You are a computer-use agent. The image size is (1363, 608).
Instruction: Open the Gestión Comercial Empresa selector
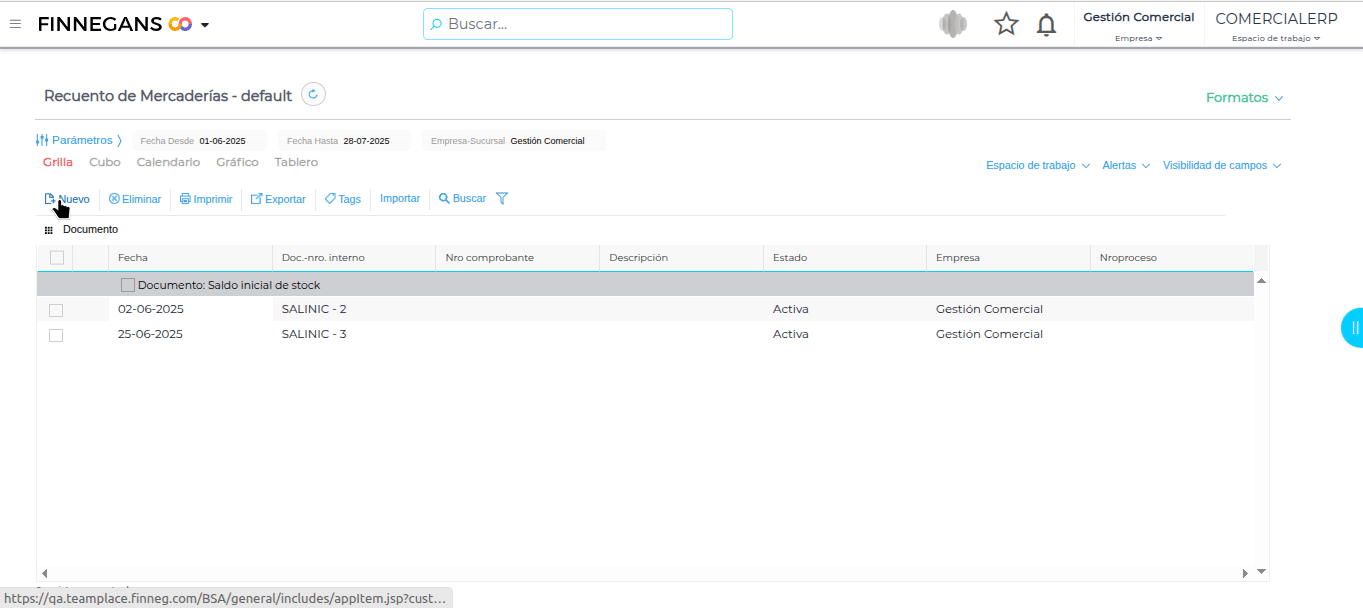coord(1139,25)
